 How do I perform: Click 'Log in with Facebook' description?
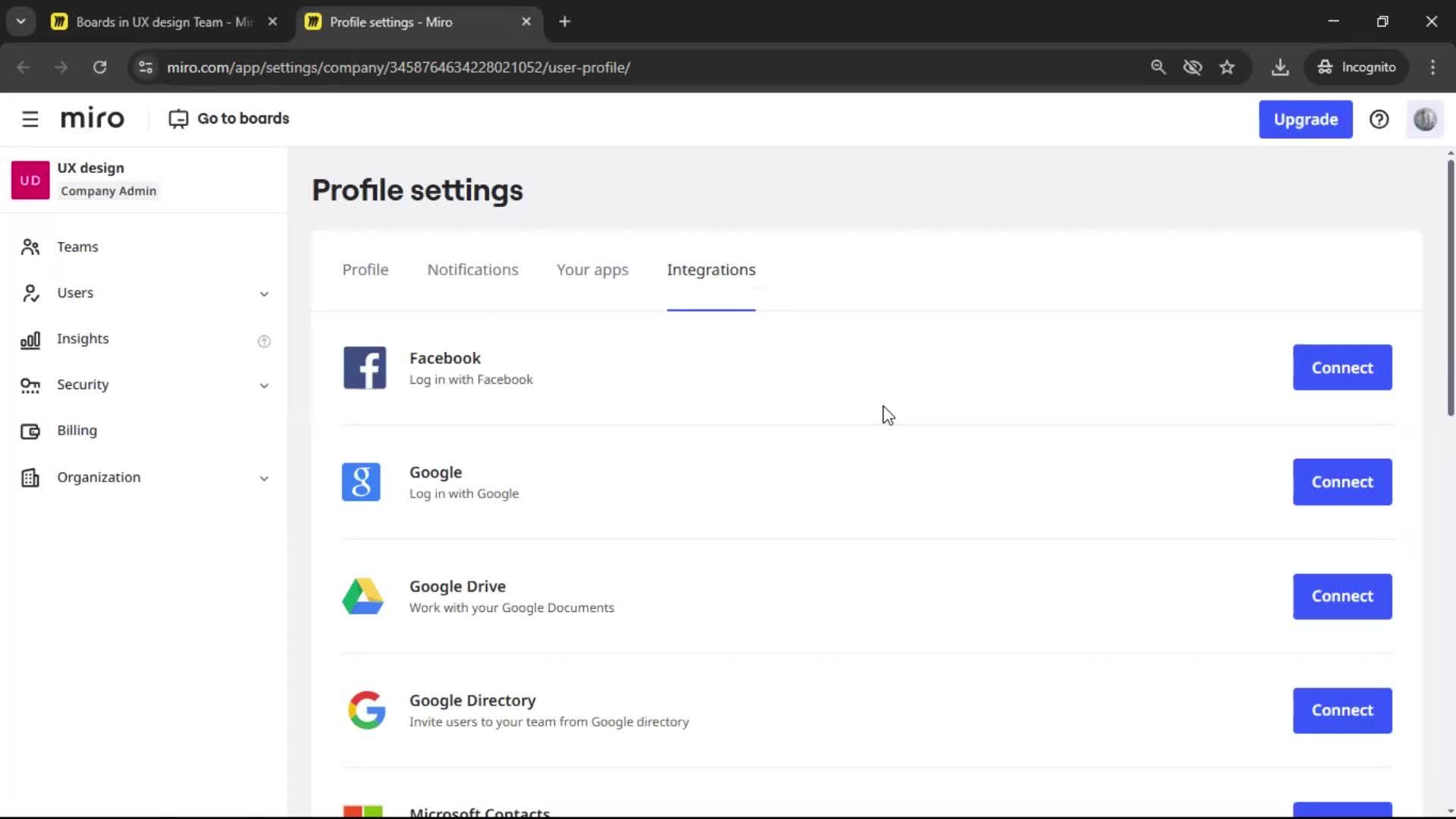point(471,380)
